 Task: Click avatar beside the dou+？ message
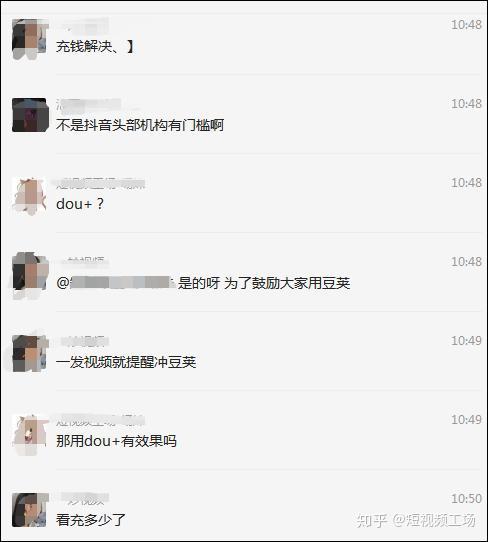[x=30, y=196]
